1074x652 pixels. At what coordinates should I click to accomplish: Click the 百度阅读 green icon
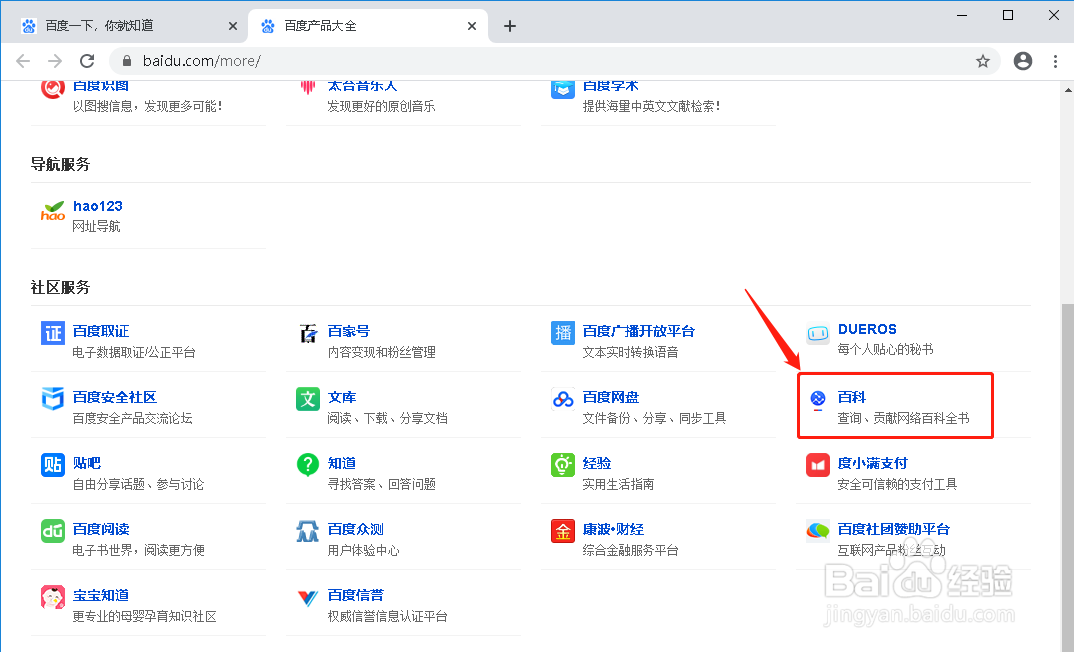pos(53,531)
